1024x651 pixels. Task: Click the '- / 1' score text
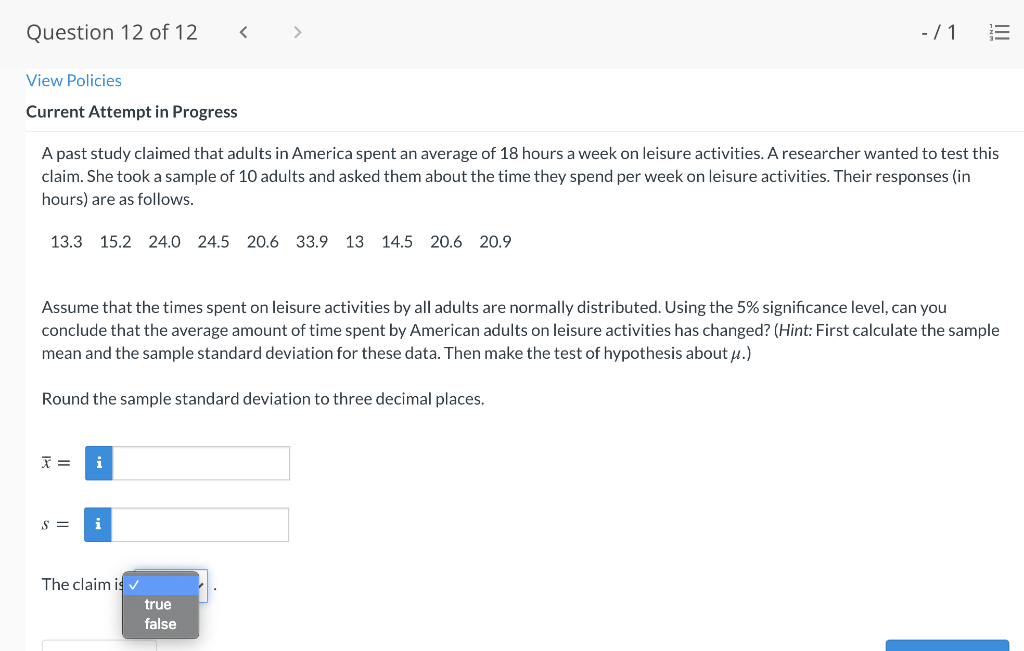click(x=938, y=32)
